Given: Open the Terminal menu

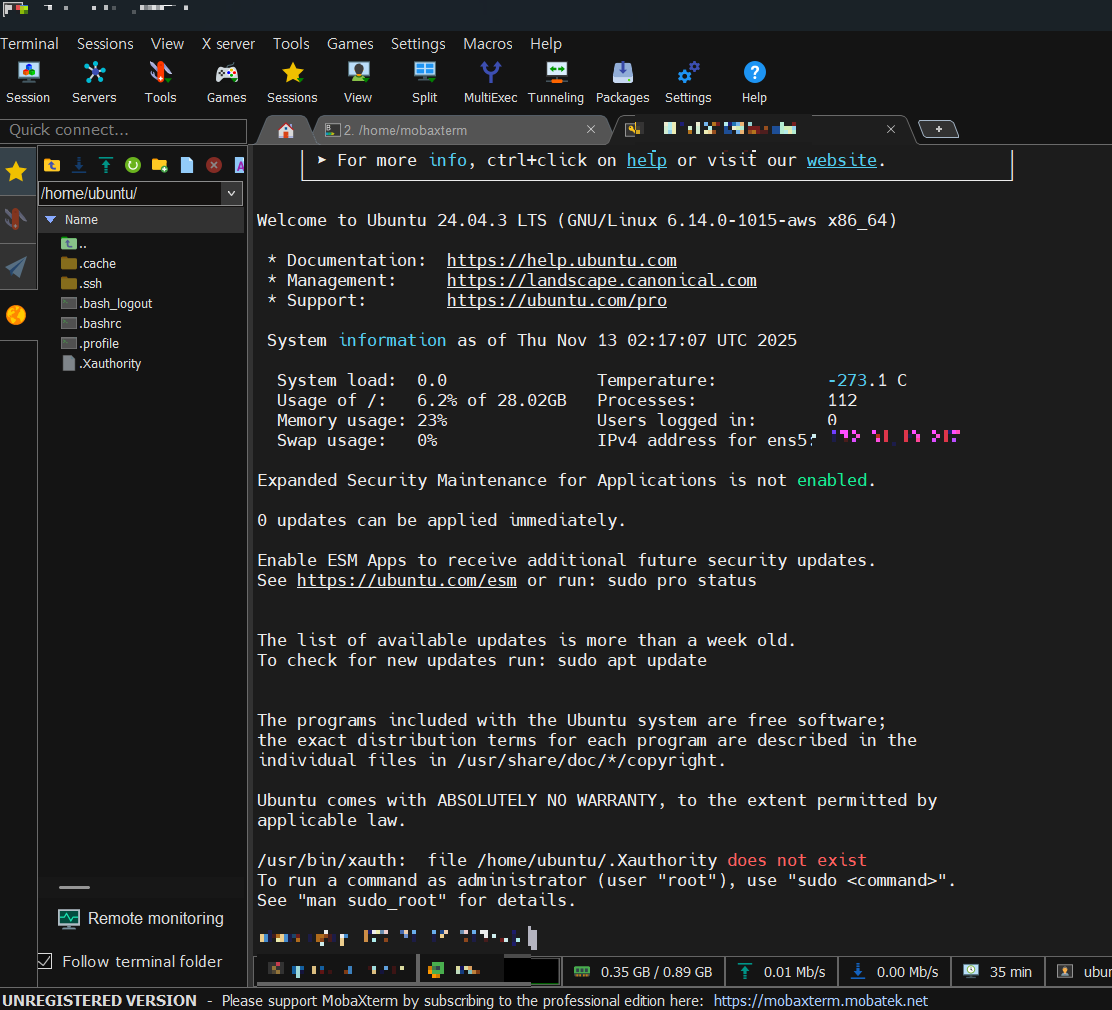Looking at the screenshot, I should pos(29,44).
